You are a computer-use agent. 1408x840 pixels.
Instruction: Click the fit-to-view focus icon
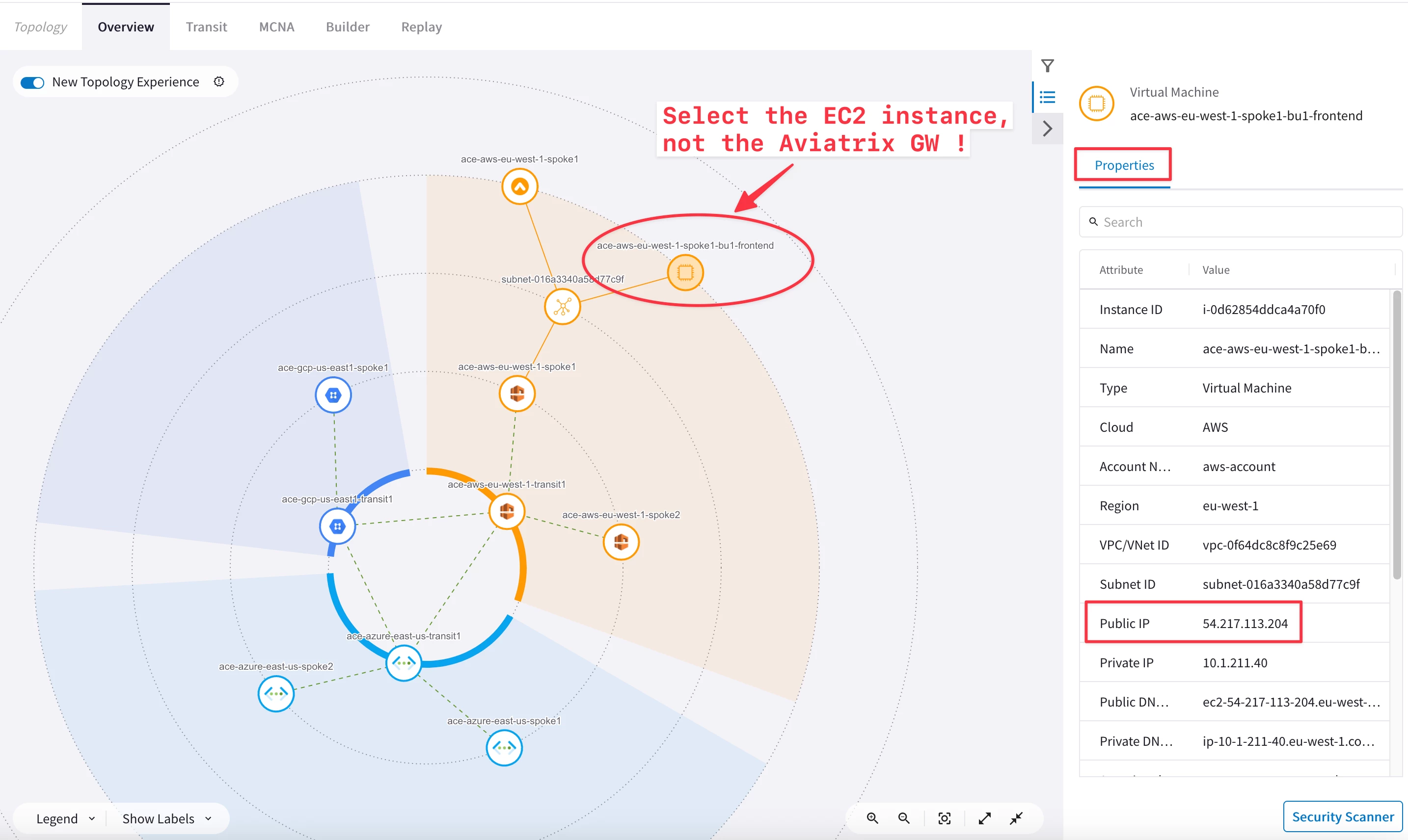click(944, 818)
